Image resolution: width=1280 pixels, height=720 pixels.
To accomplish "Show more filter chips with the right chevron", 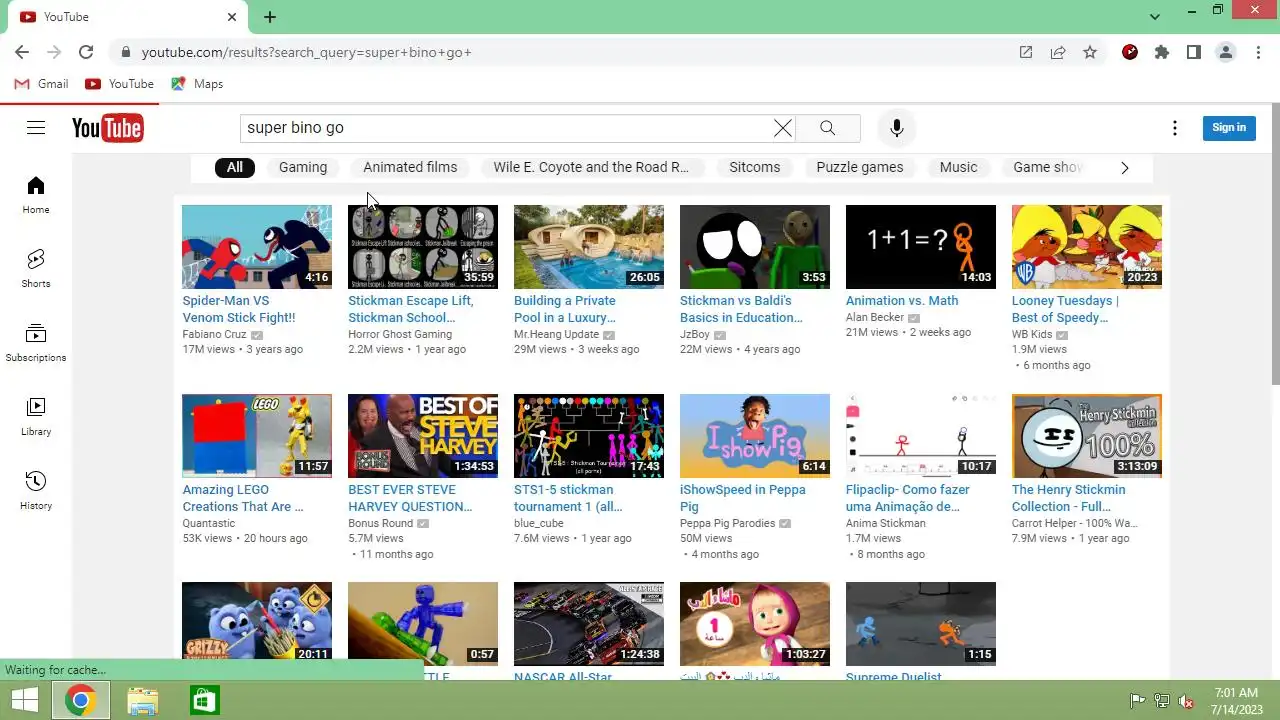I will [1124, 168].
